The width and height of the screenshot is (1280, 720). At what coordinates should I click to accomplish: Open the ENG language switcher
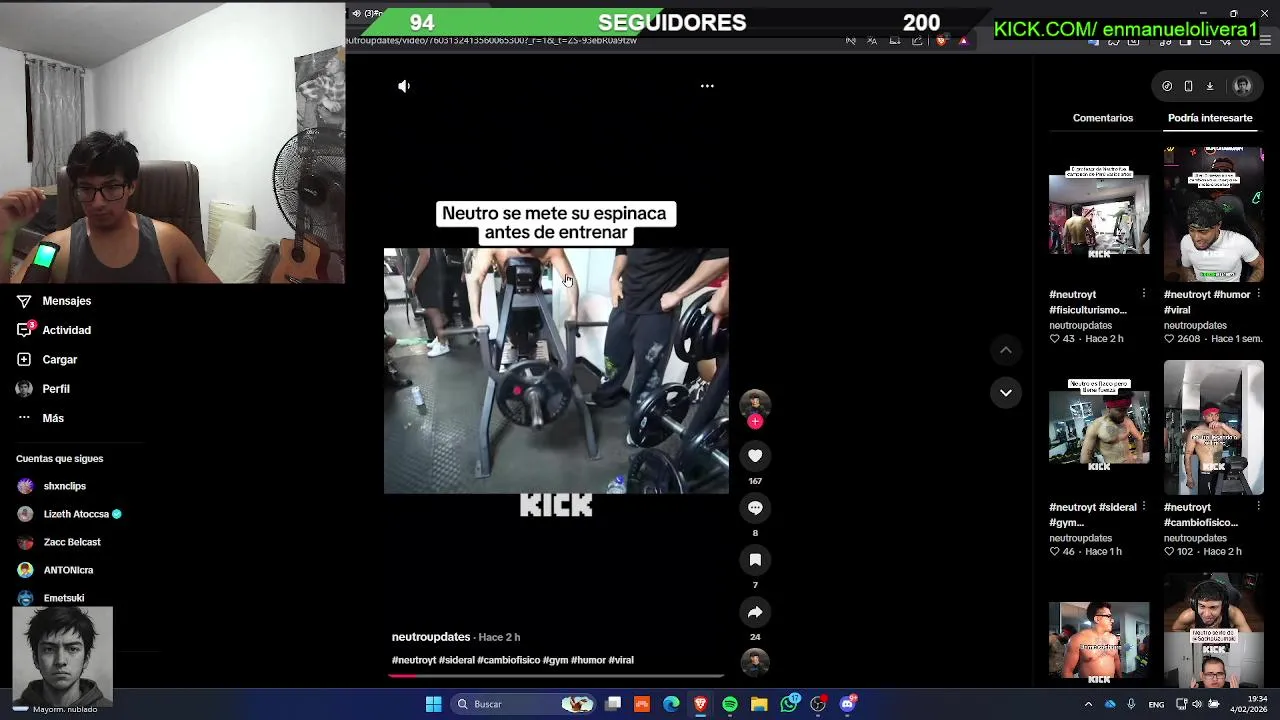[x=1156, y=705]
